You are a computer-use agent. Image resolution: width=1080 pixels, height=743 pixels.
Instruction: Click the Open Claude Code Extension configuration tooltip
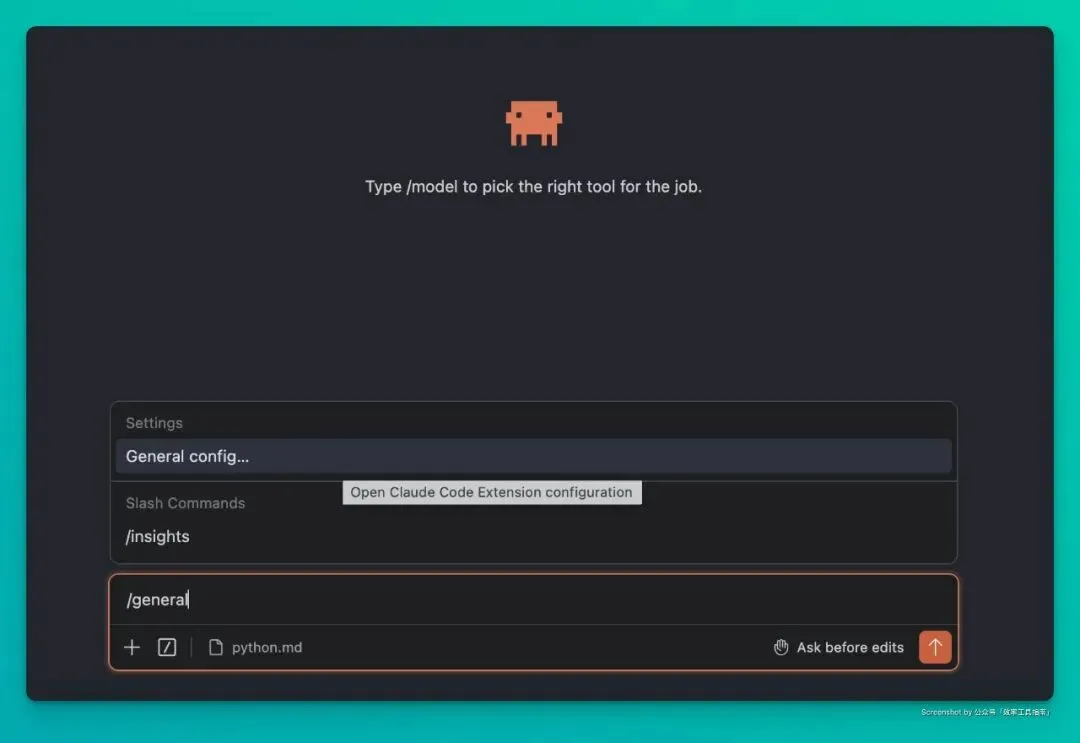pyautogui.click(x=492, y=492)
